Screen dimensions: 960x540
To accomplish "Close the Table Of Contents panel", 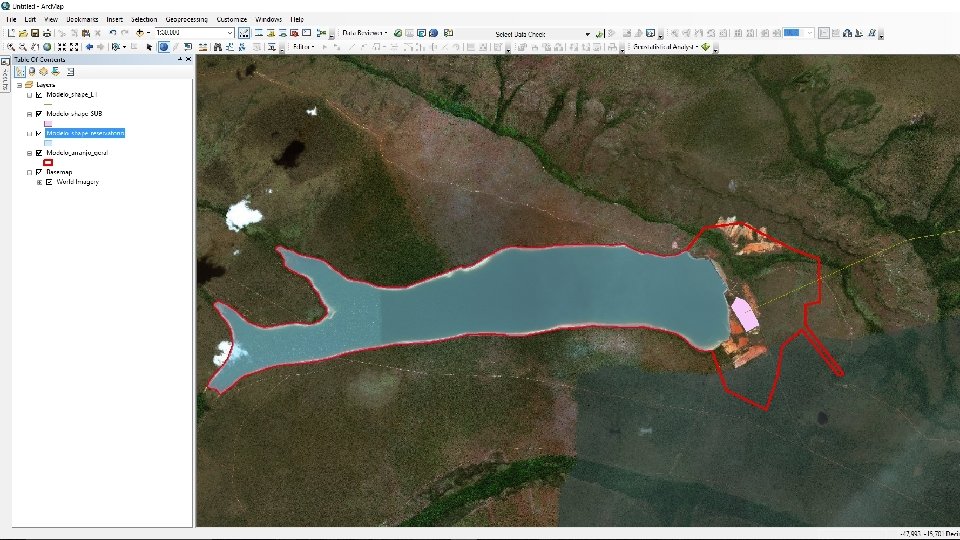I will click(x=188, y=59).
